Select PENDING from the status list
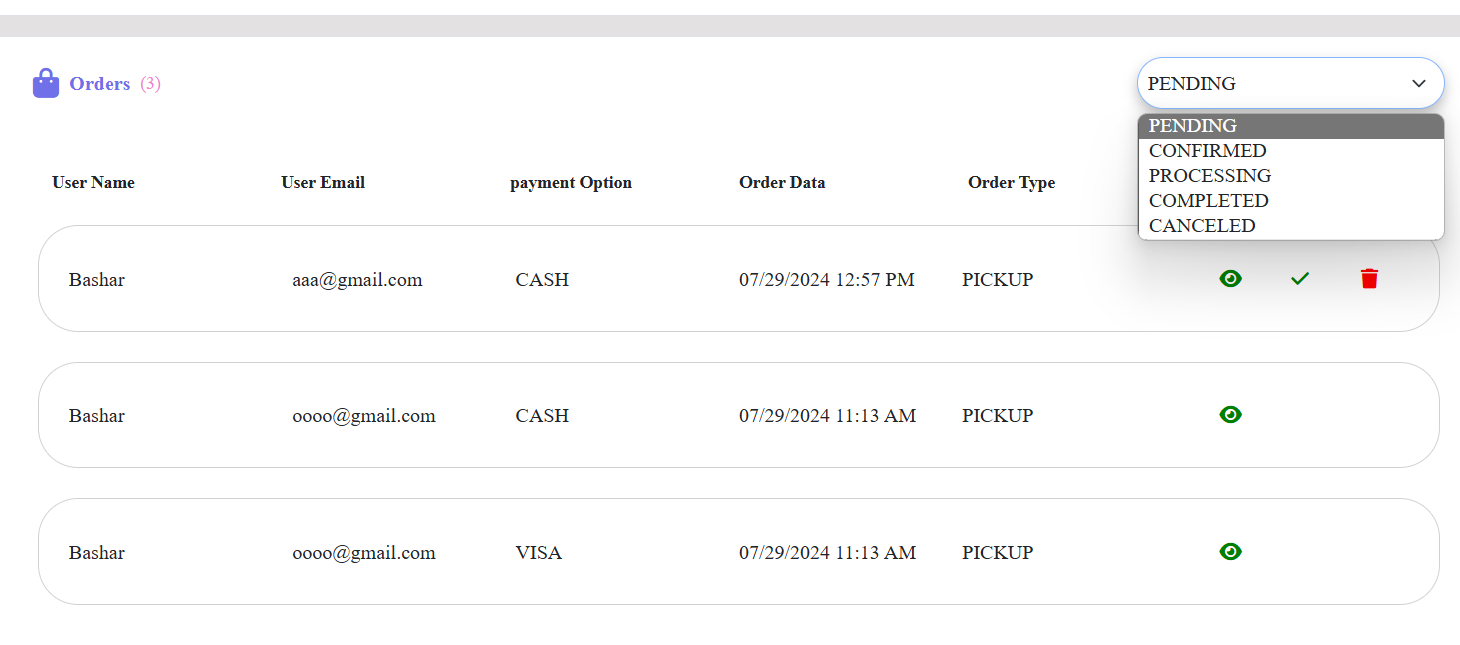The height and width of the screenshot is (645, 1460). click(1193, 126)
